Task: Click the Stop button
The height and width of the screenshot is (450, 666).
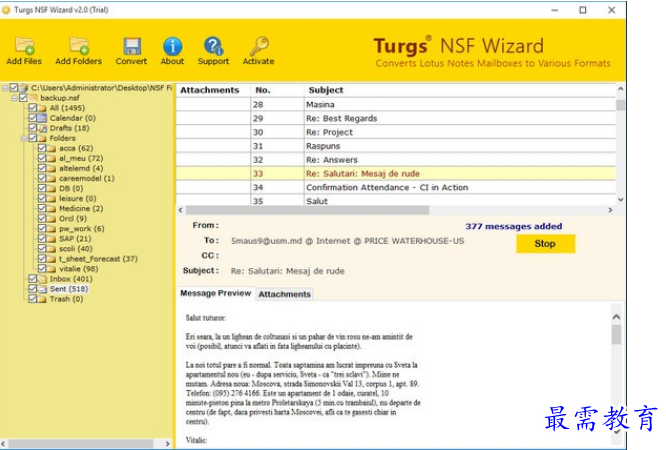Action: click(545, 244)
